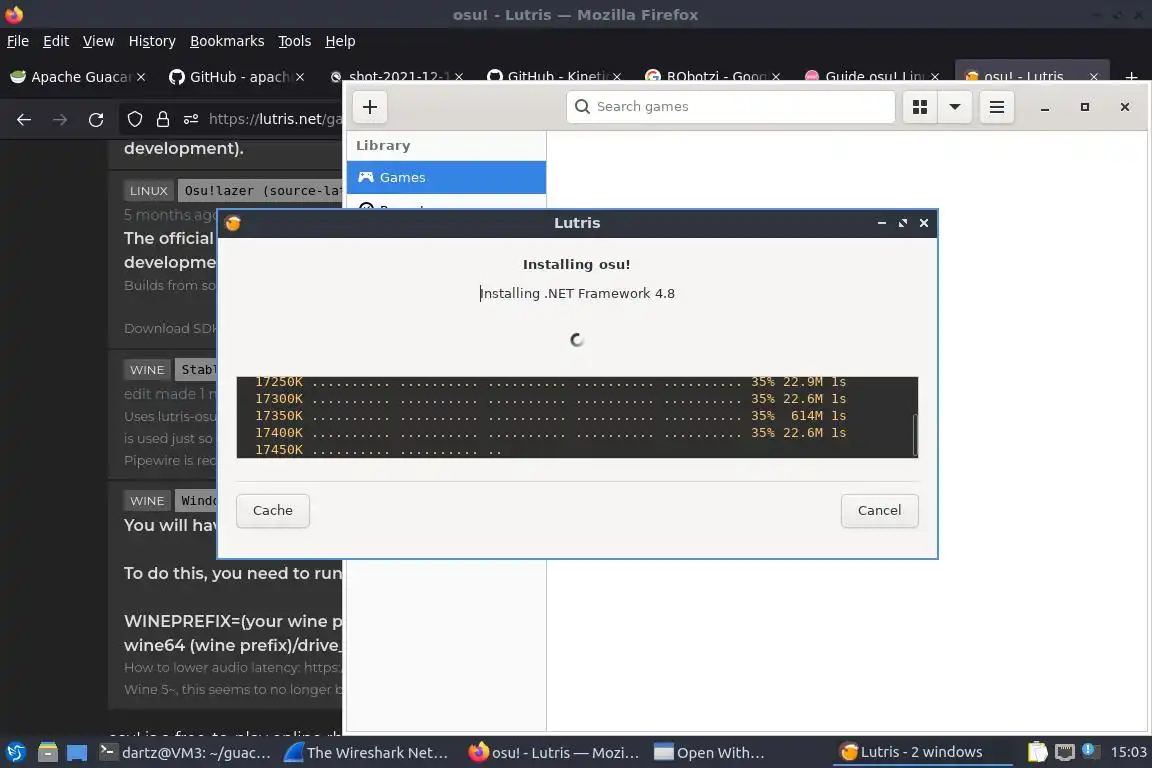The width and height of the screenshot is (1152, 768).
Task: Click the WINE label next to Stable
Action: point(147,370)
